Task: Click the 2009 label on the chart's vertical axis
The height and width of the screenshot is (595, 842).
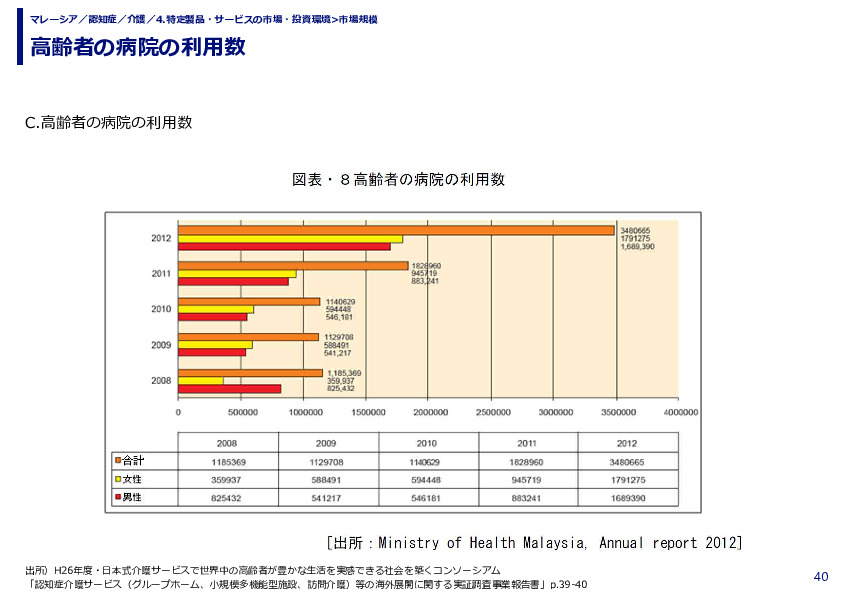Action: pos(161,345)
